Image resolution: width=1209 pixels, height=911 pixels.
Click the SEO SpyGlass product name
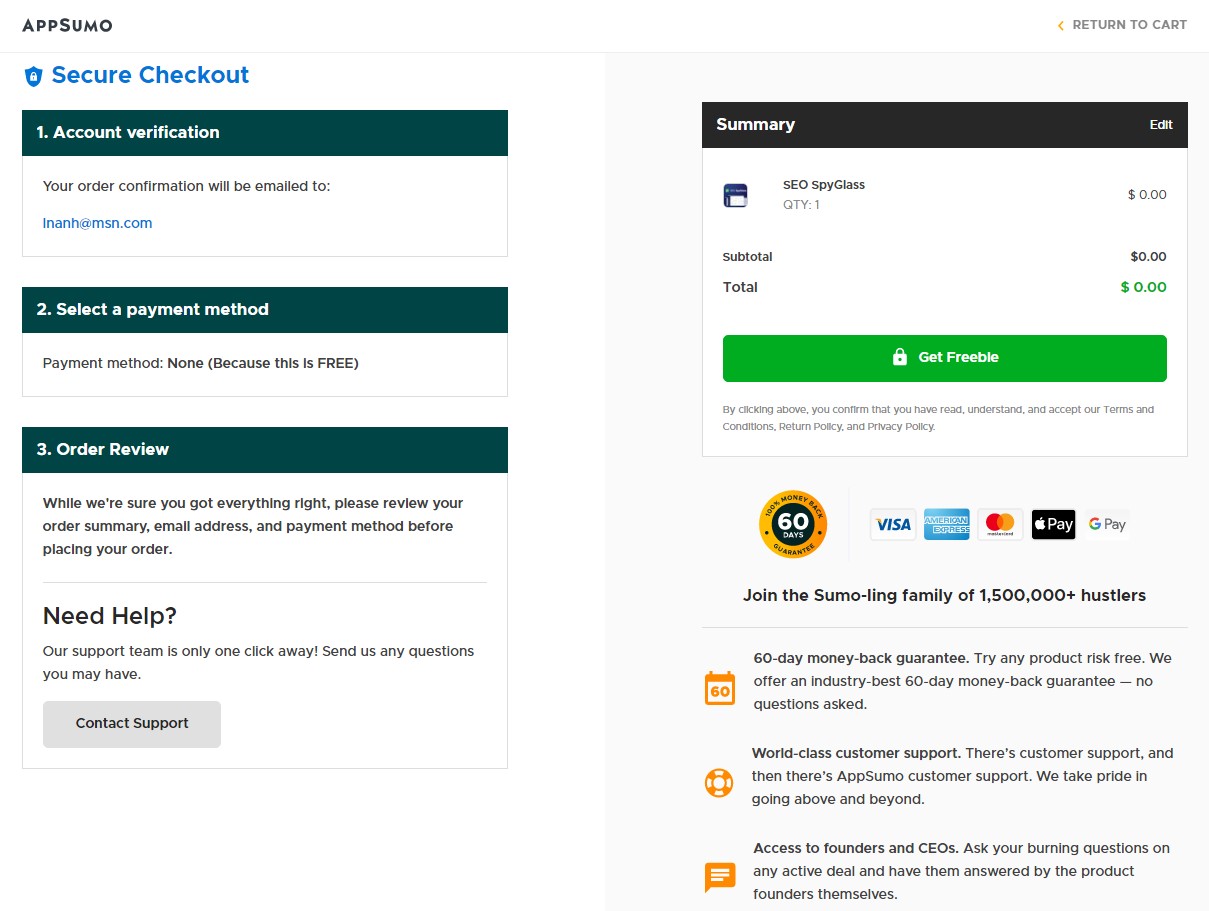tap(824, 185)
